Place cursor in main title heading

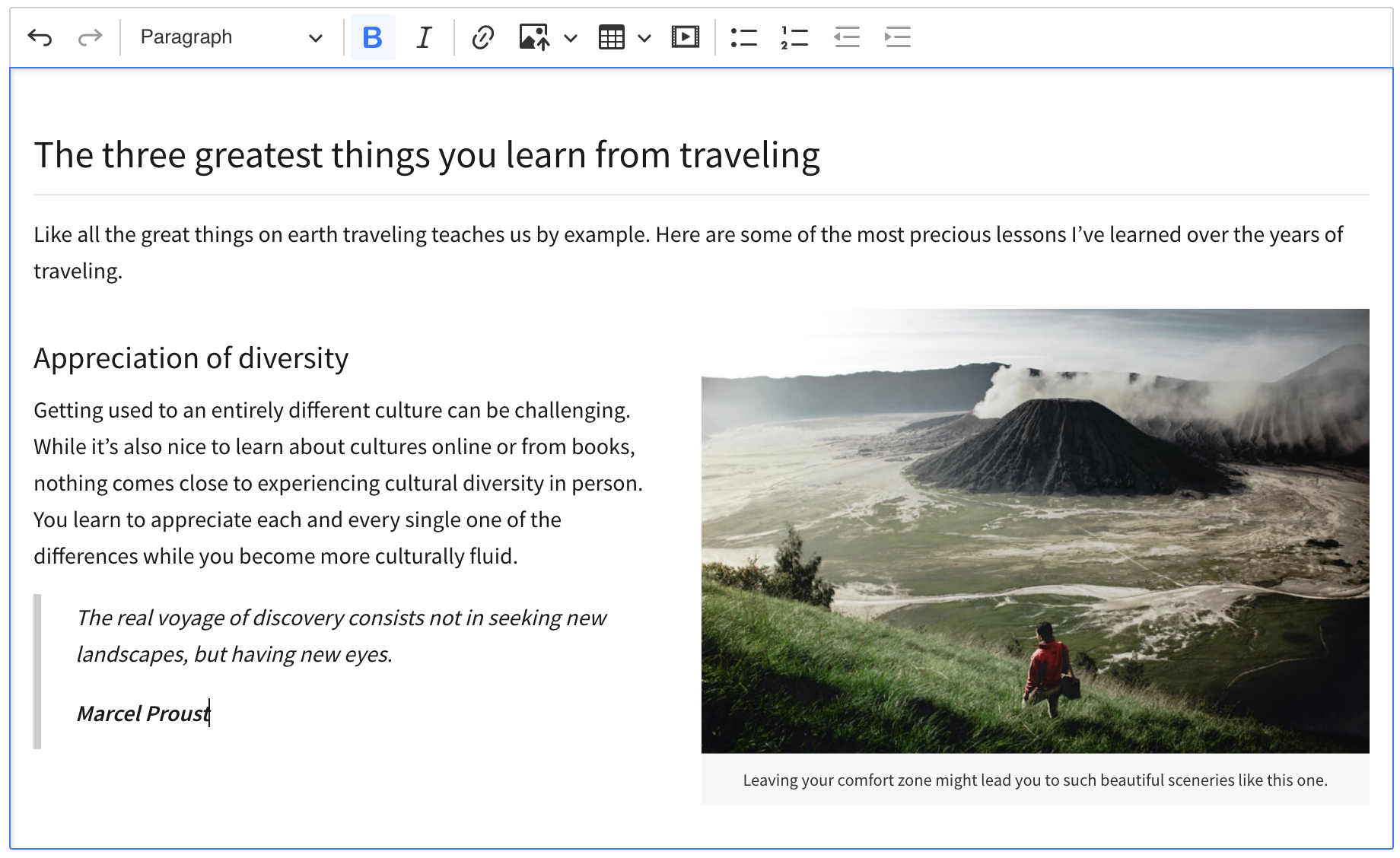[x=426, y=155]
